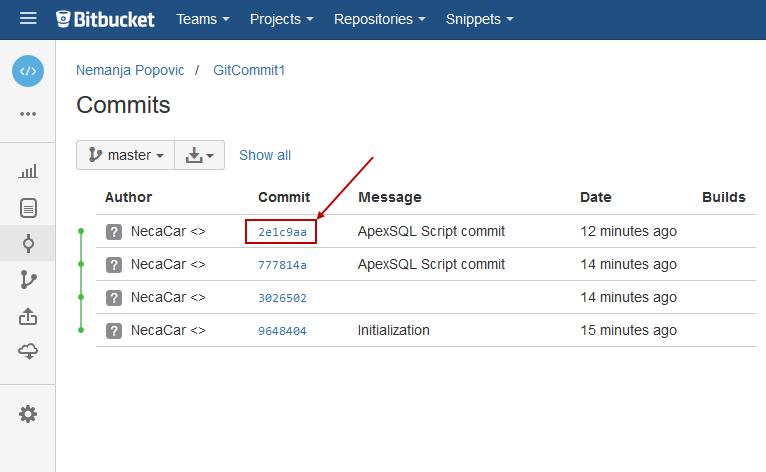Open commit 2e1c9aa link
Image resolution: width=766 pixels, height=472 pixels.
[281, 232]
